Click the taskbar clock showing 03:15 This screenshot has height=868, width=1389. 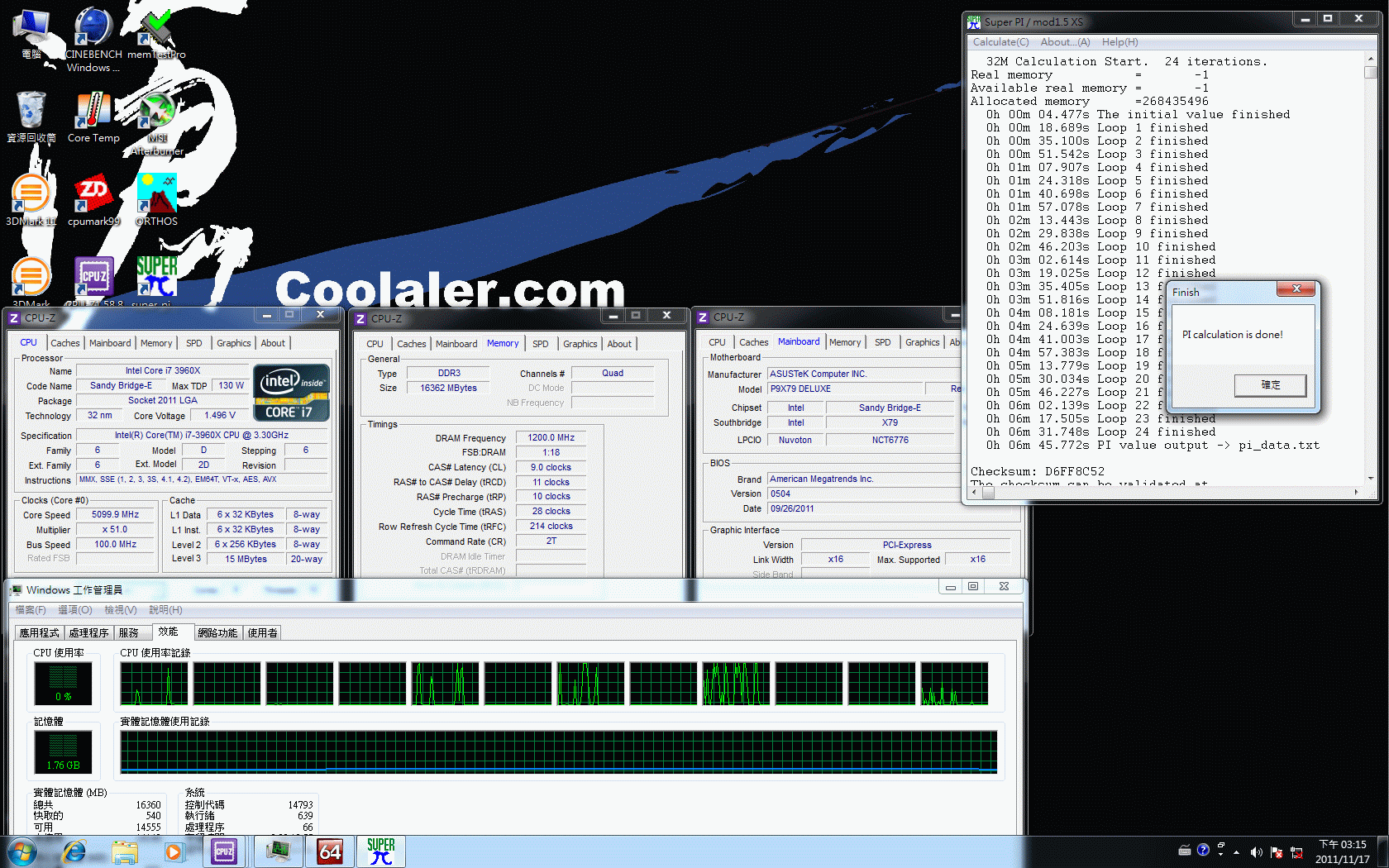point(1342,851)
